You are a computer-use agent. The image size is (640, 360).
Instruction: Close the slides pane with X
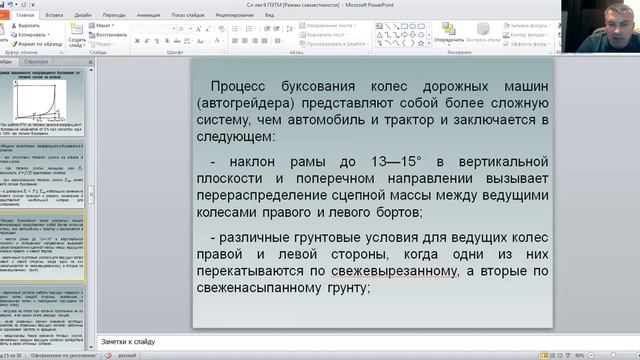90,62
